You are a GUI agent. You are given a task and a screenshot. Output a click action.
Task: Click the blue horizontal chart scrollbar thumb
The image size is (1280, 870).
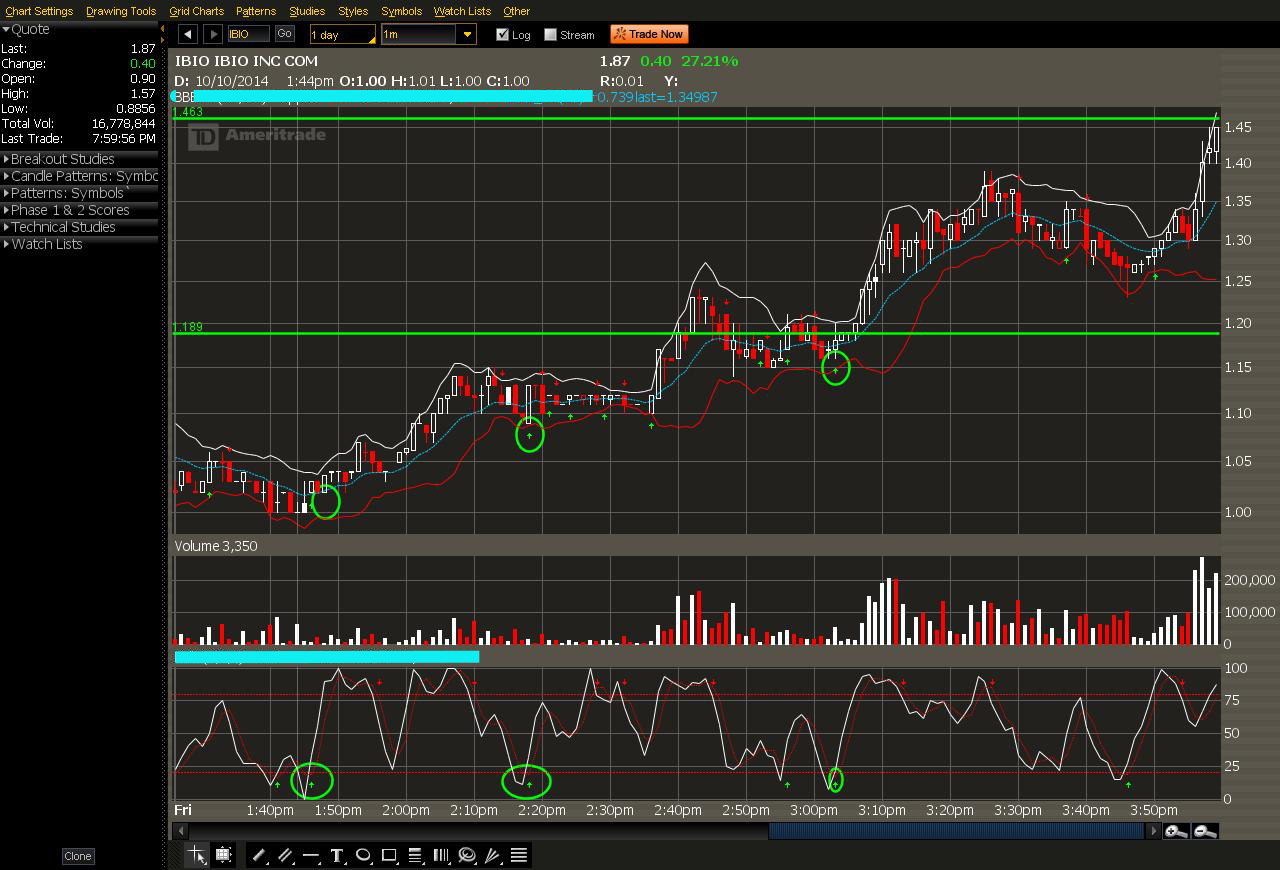click(955, 831)
